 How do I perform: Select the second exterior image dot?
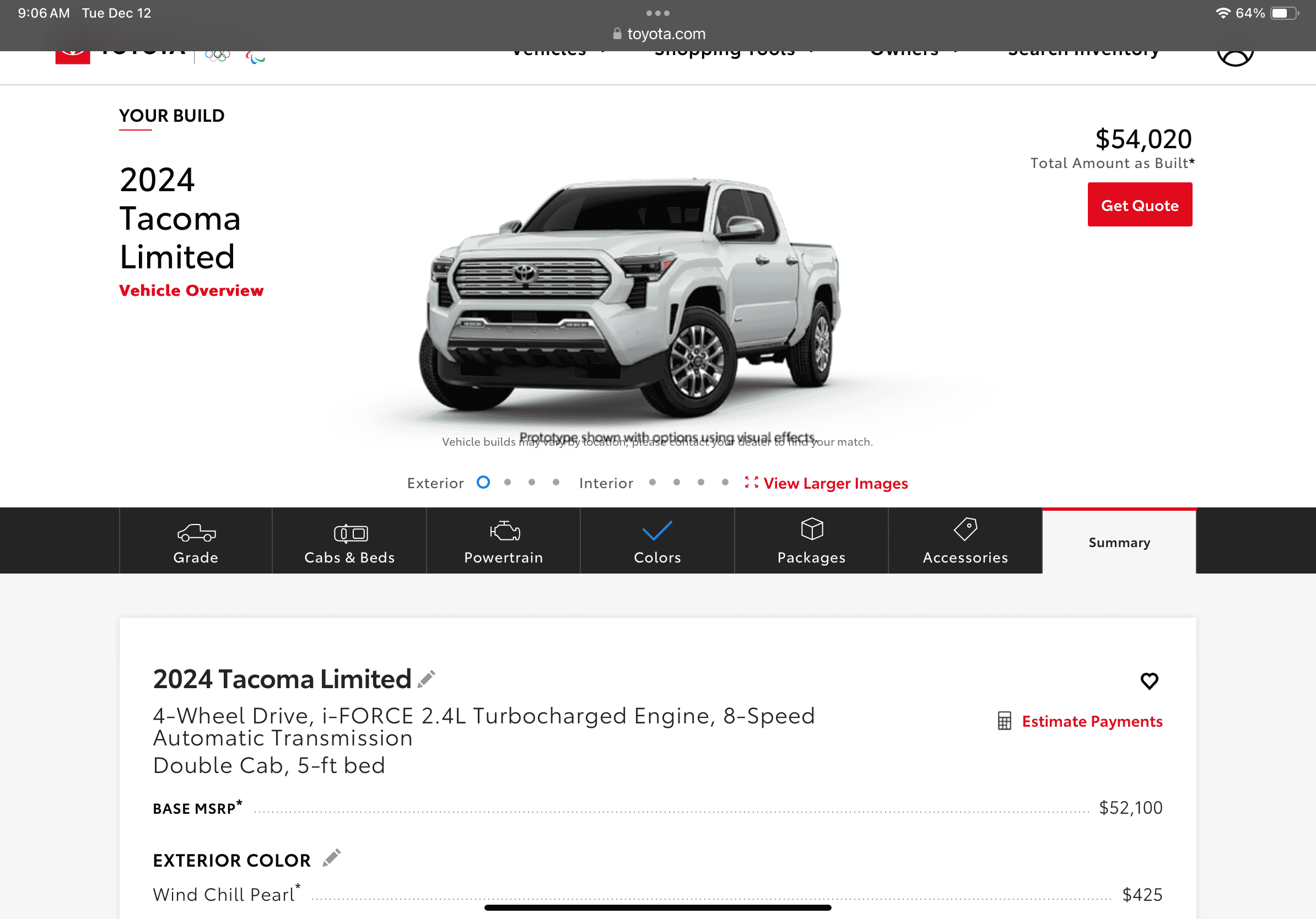507,483
